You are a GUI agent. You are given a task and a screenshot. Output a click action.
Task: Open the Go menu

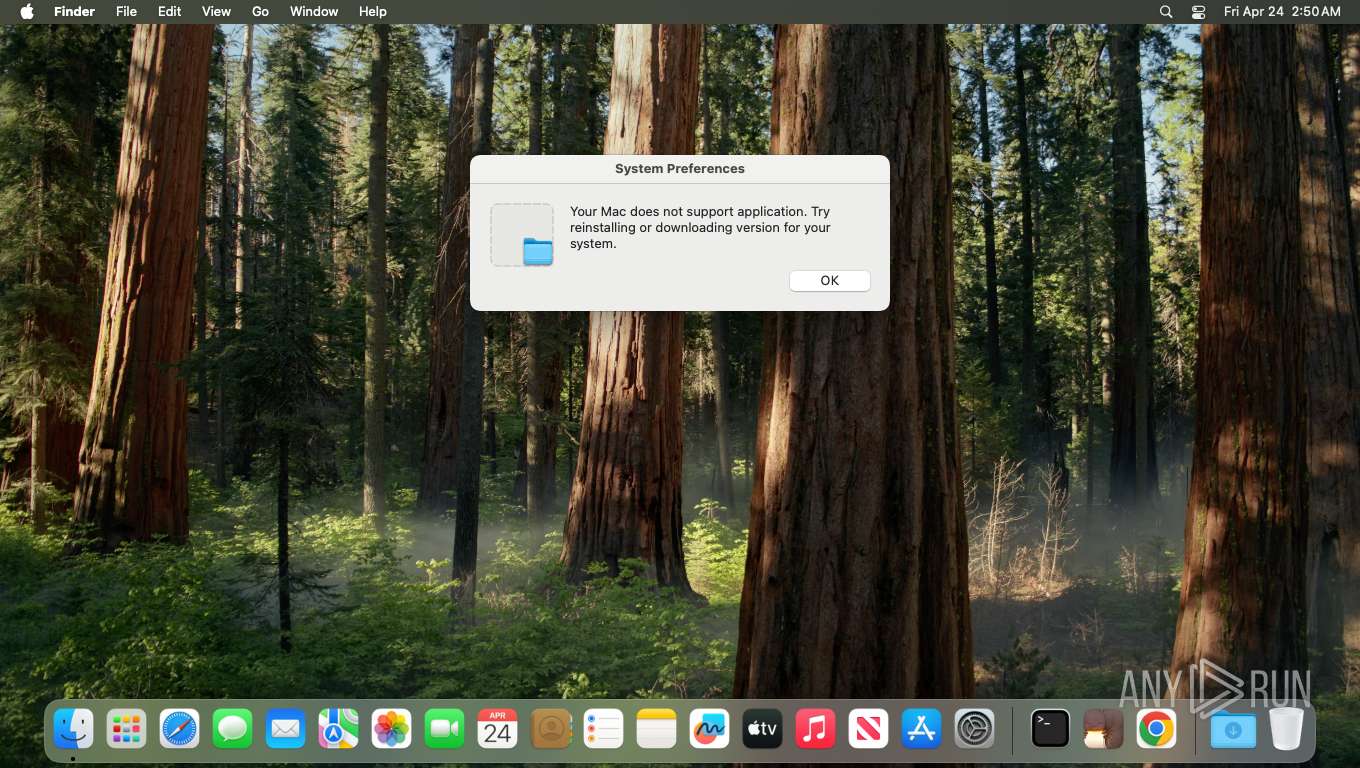pos(260,12)
